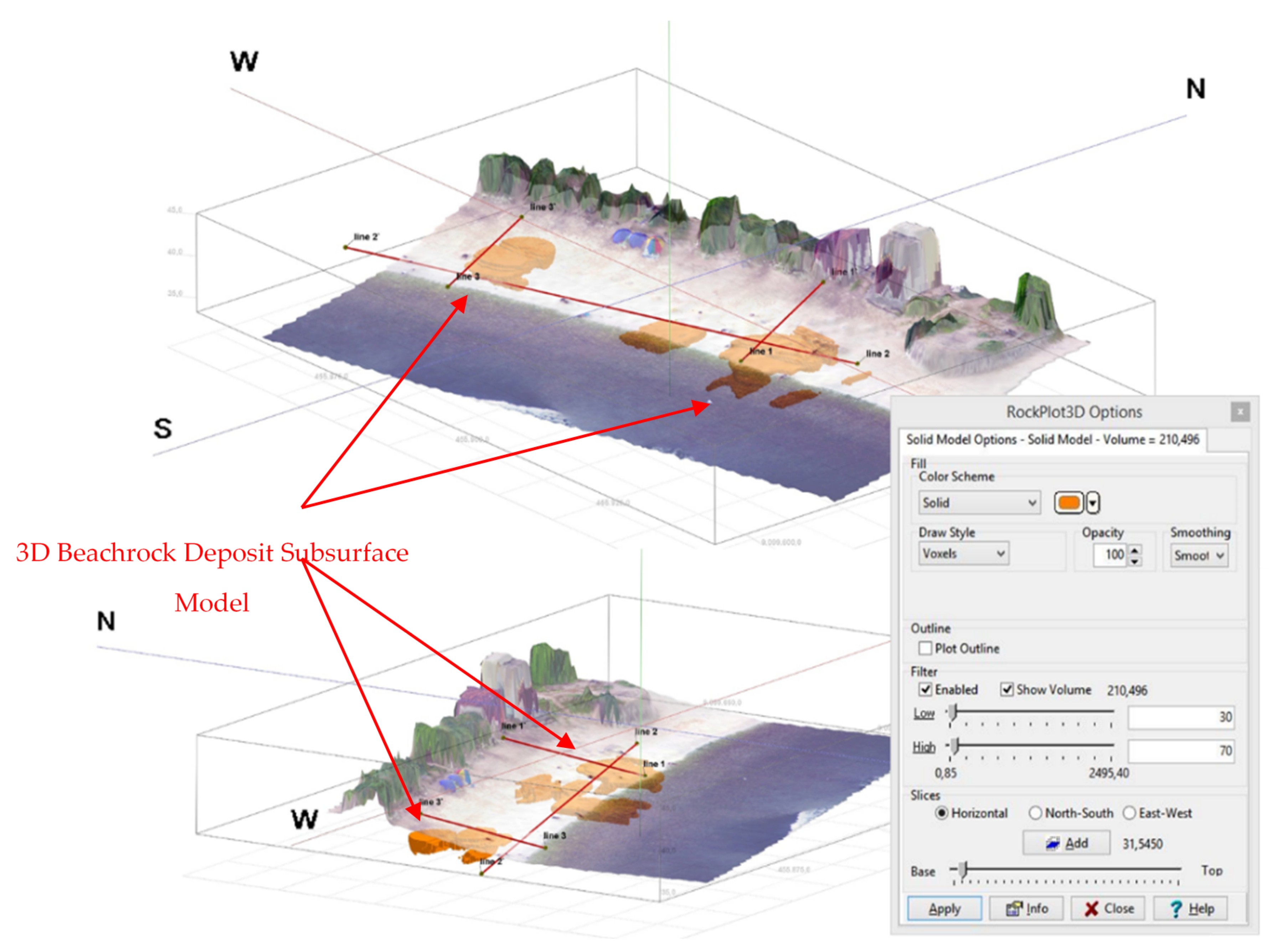The width and height of the screenshot is (1277, 952).
Task: Open Help with the question mark button
Action: (1190, 909)
